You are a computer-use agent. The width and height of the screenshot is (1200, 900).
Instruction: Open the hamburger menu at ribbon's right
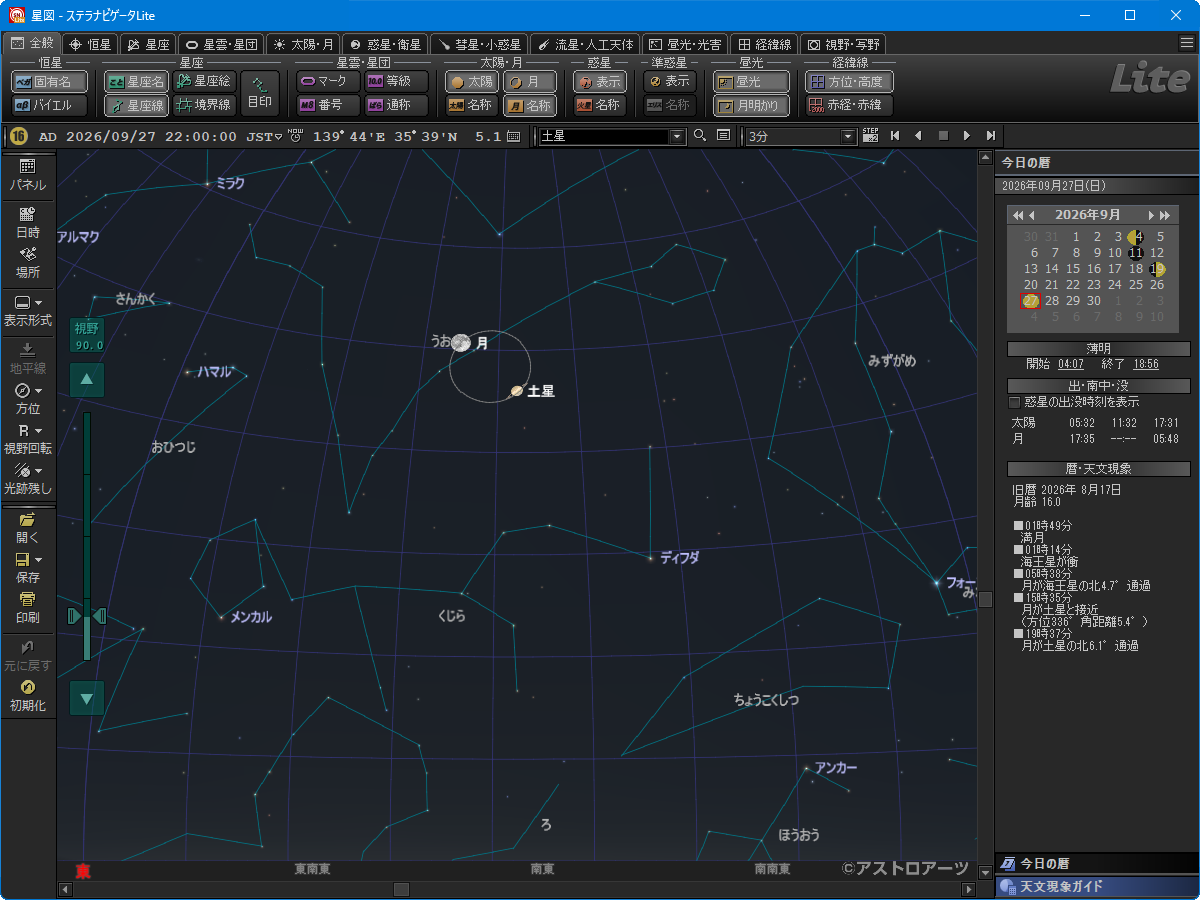(1187, 43)
